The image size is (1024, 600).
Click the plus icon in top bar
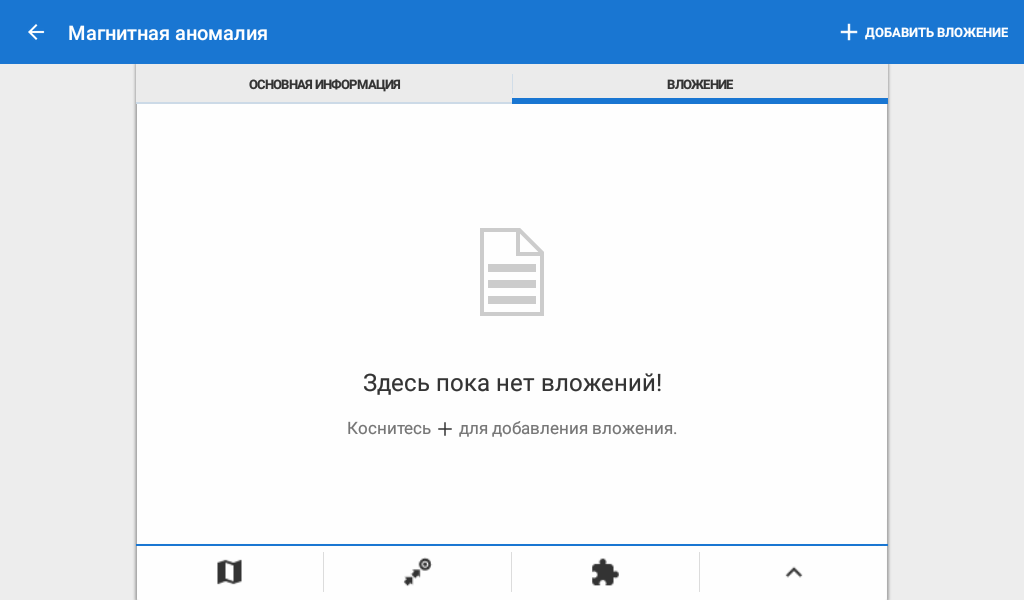(x=848, y=32)
